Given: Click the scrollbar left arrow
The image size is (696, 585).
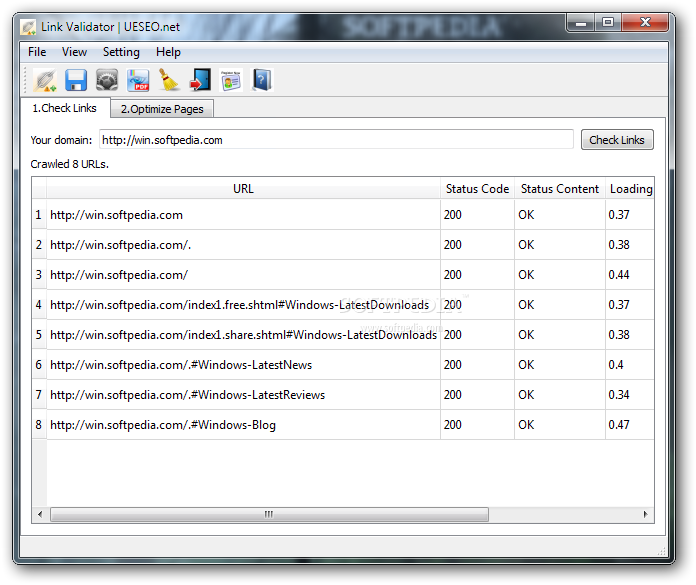Looking at the screenshot, I should pos(40,514).
